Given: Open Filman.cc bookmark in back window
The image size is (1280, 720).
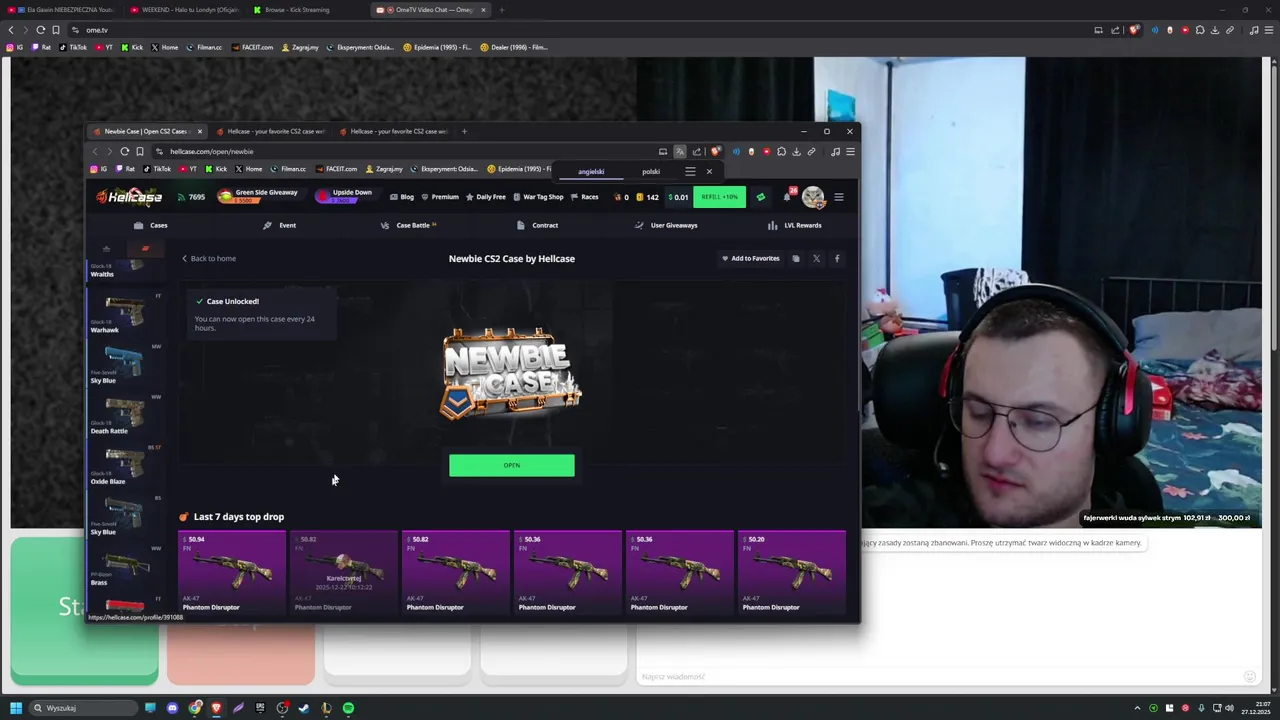Looking at the screenshot, I should 204,47.
